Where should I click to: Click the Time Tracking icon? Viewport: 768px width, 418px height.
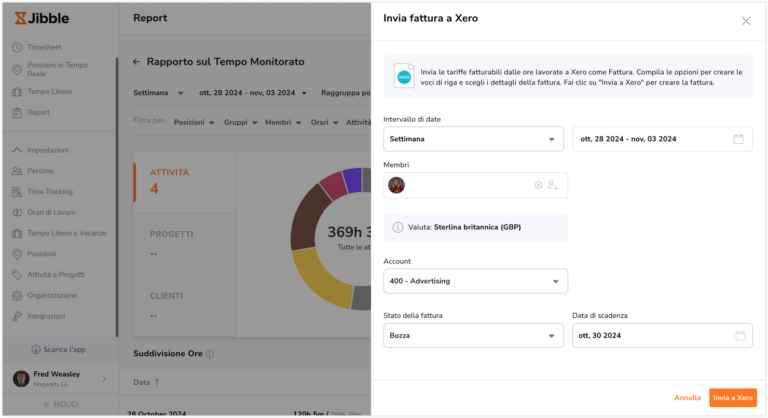click(17, 192)
